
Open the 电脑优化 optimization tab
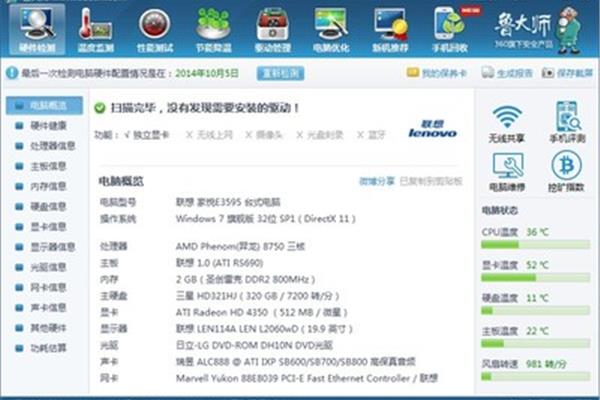(331, 30)
